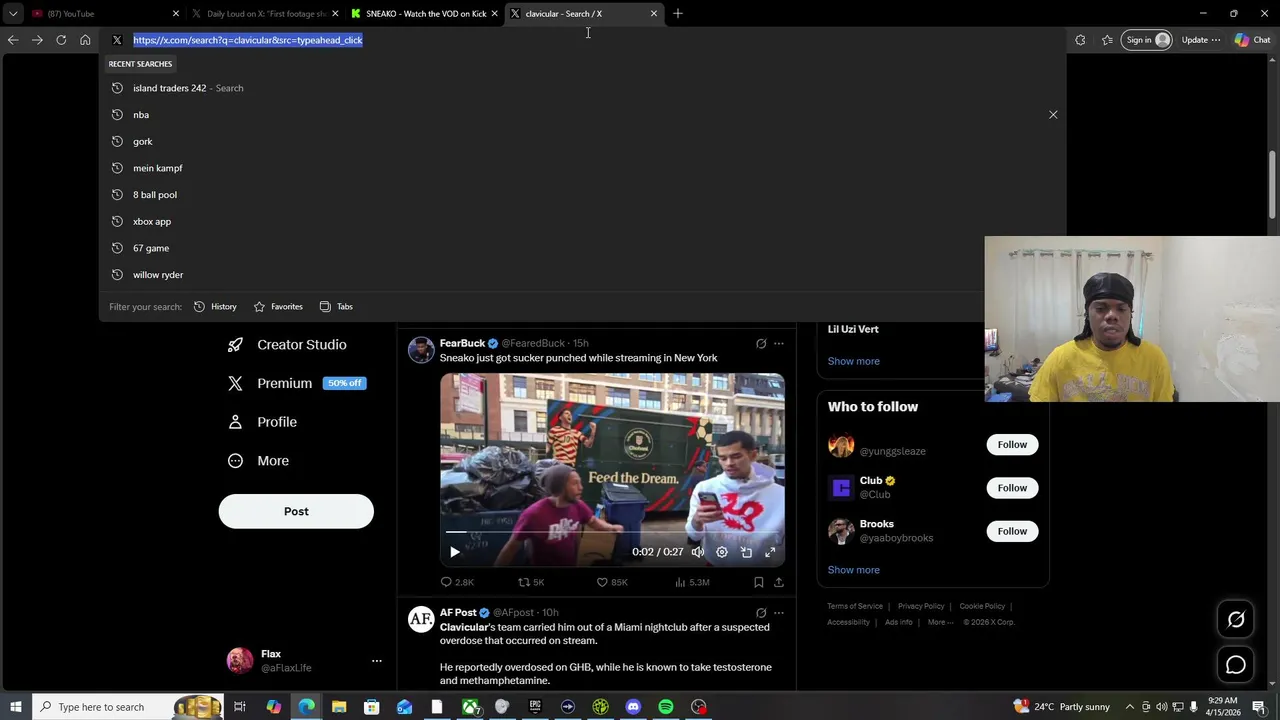
Task: Click the repost icon showing 5K
Action: [523, 582]
